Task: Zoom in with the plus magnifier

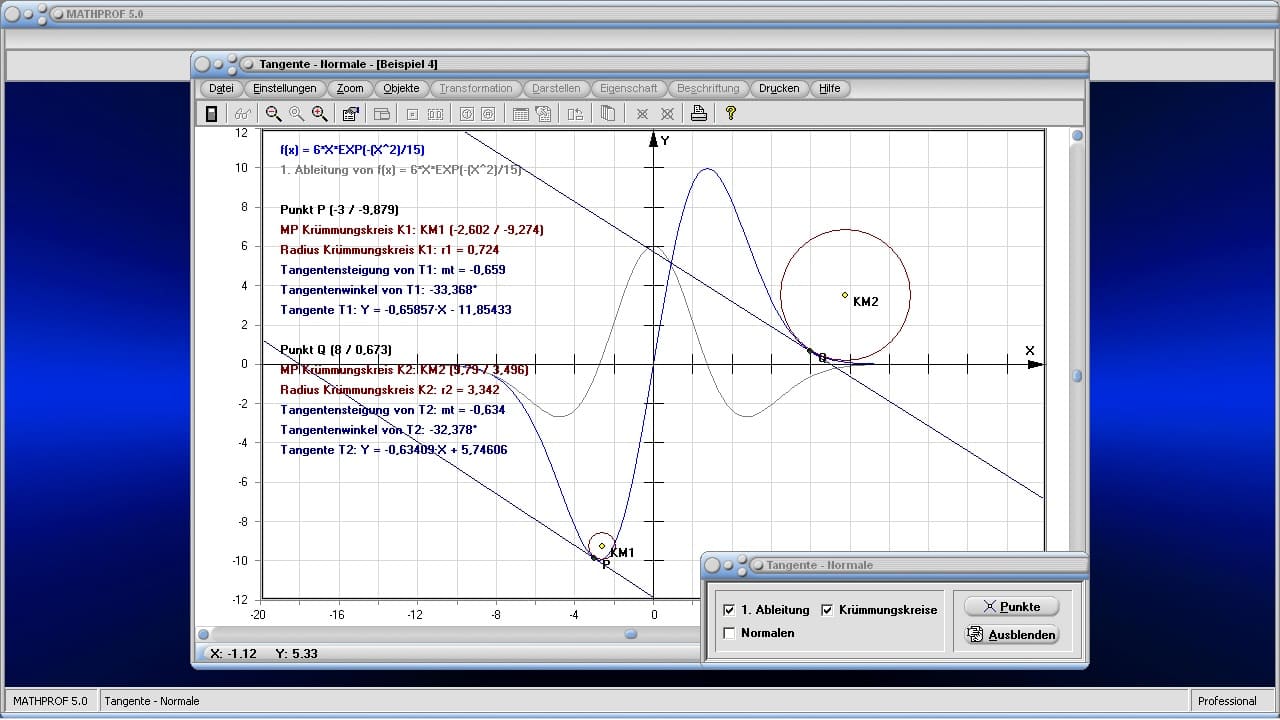Action: coord(320,114)
